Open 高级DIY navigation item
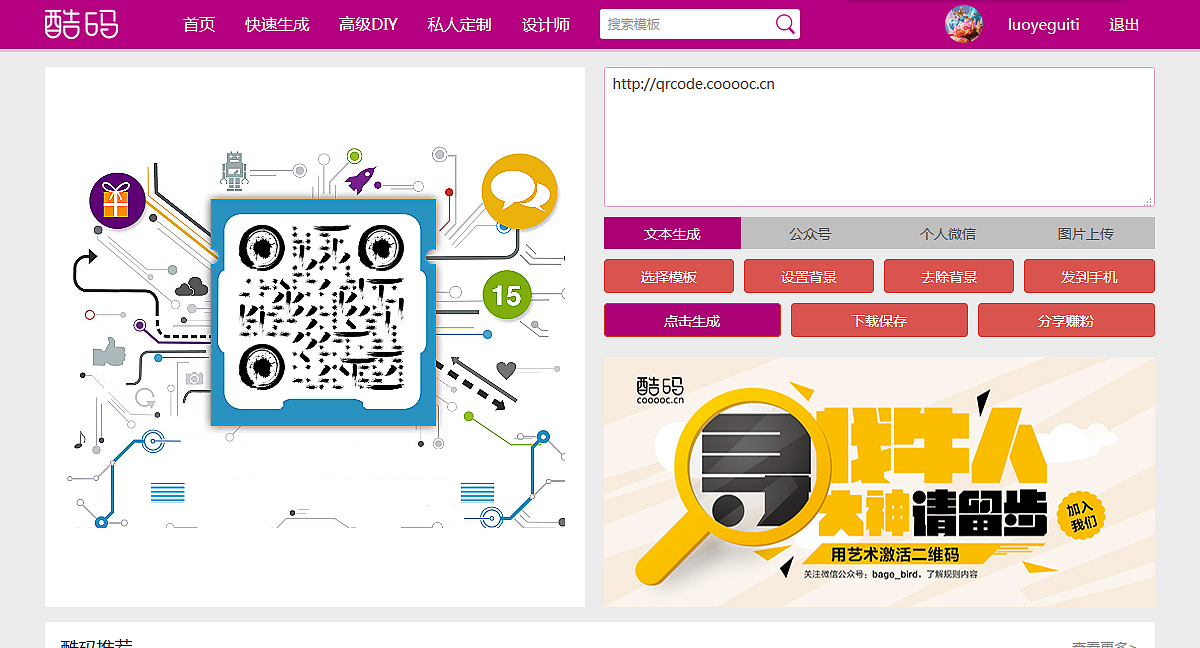Screen dimensions: 1200x648 [x=368, y=24]
